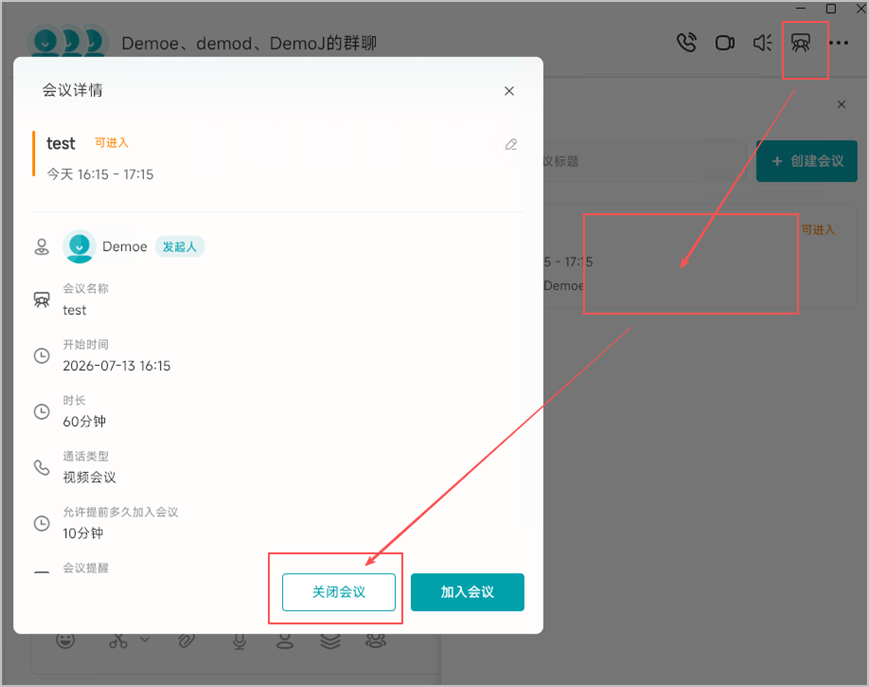The width and height of the screenshot is (869, 687).
Task: Click the meeting title search field
Action: pos(643,161)
